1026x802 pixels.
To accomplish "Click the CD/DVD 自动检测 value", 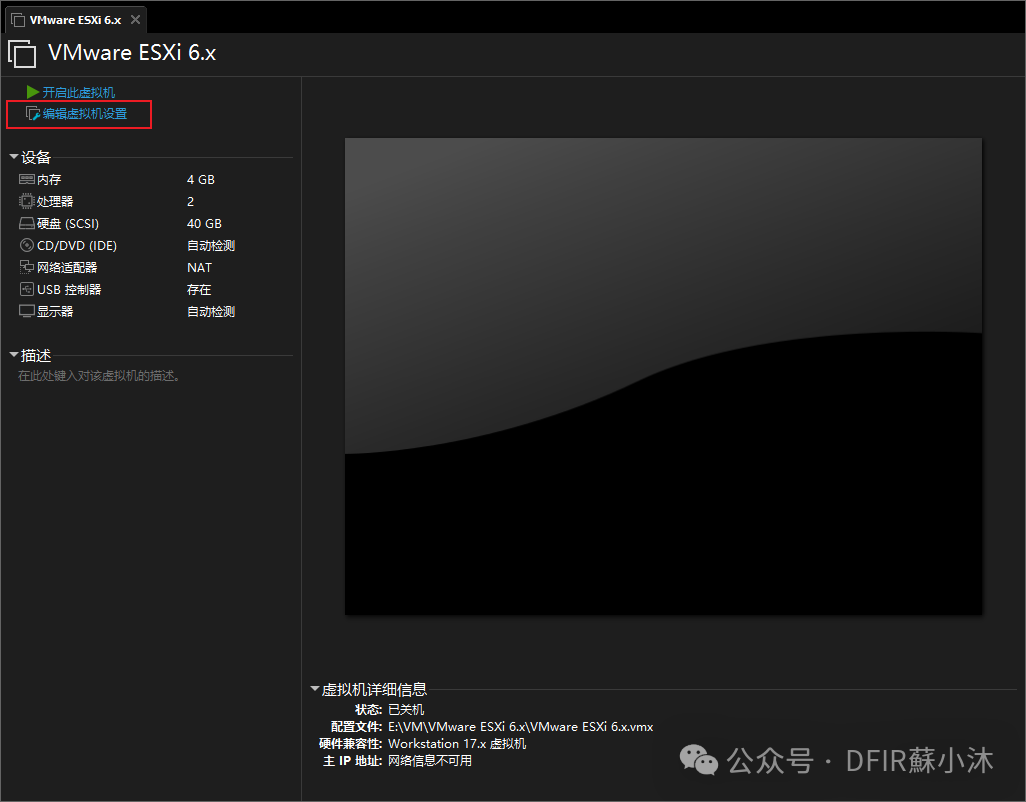I will pyautogui.click(x=211, y=245).
